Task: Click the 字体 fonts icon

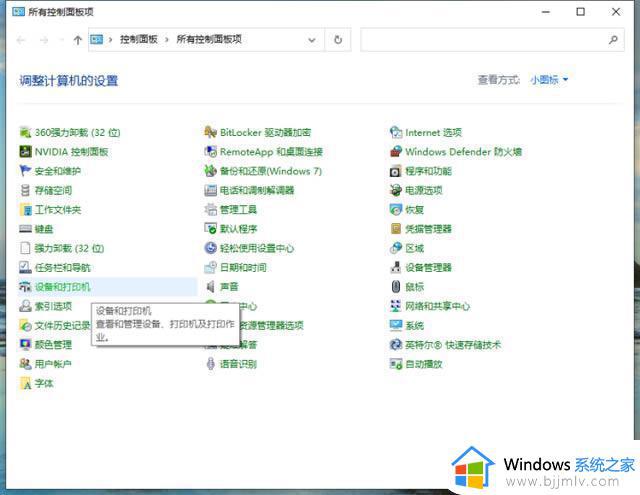Action: click(x=25, y=383)
